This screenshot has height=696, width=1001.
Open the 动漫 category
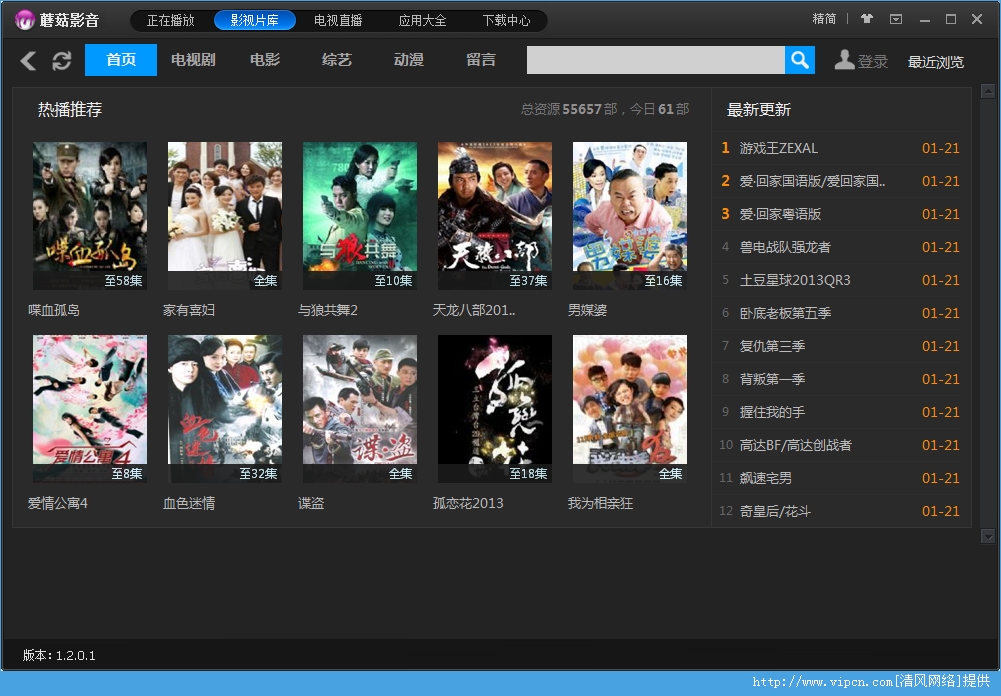point(408,60)
